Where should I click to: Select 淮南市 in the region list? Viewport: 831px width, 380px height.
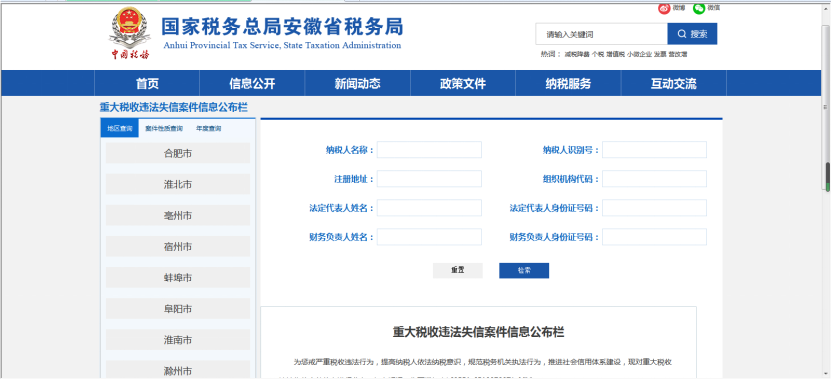pos(178,339)
